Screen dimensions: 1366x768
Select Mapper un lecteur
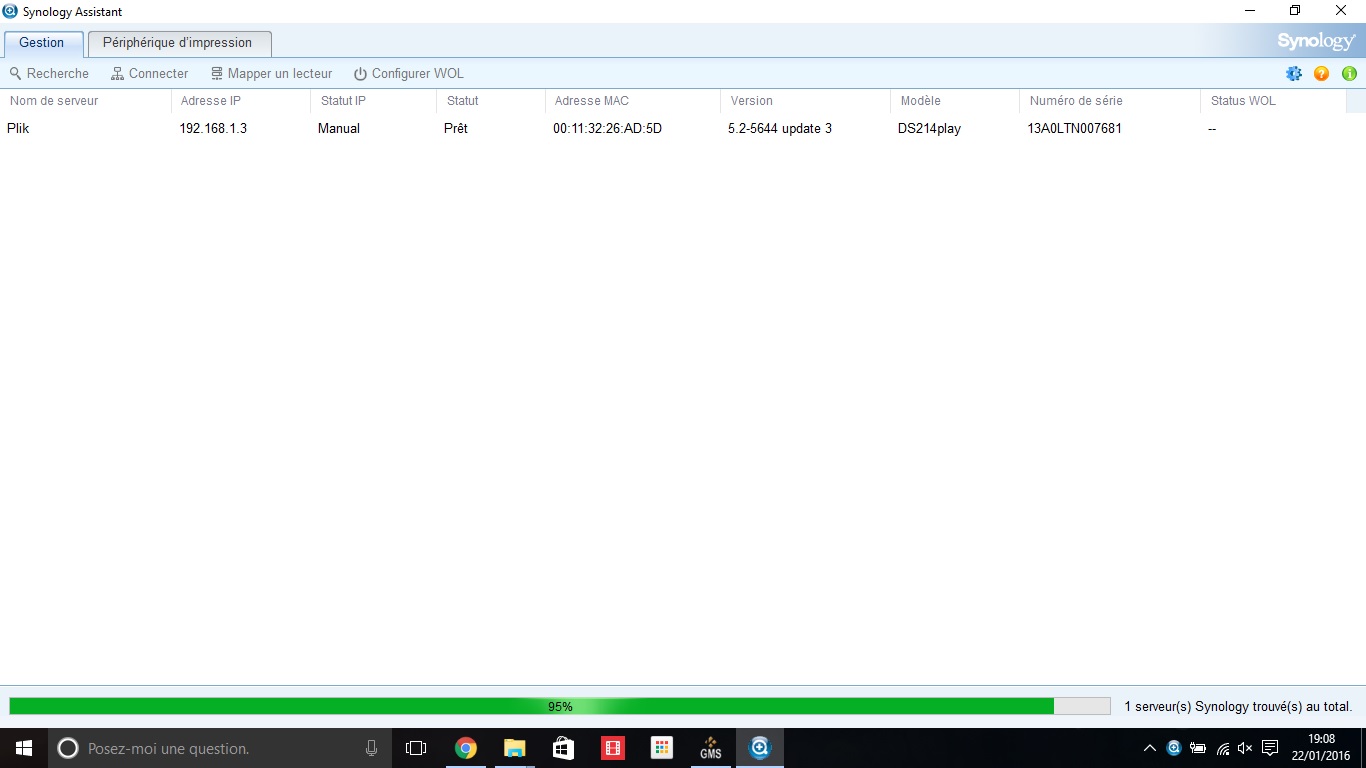point(271,74)
